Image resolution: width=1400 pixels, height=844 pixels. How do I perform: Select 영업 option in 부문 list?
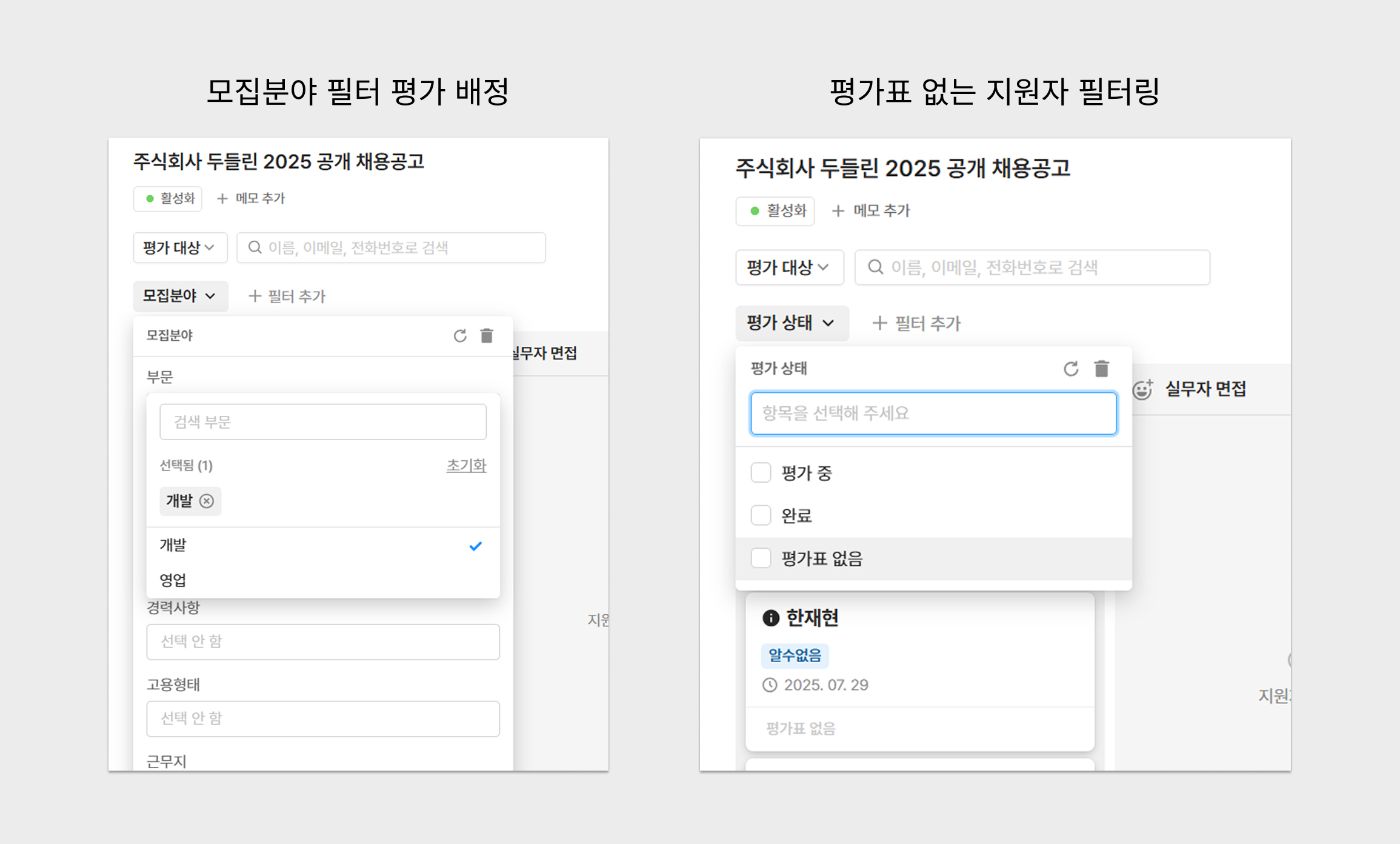173,580
